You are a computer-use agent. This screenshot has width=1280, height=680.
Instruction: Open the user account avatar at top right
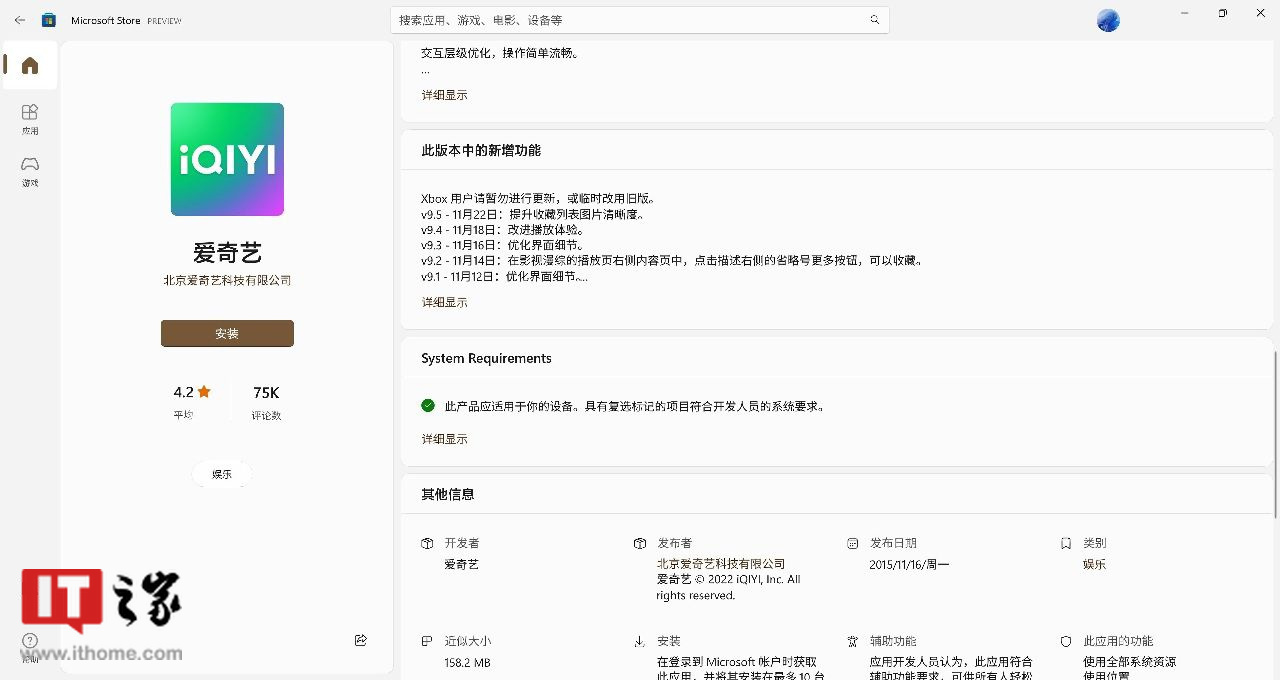[1107, 19]
